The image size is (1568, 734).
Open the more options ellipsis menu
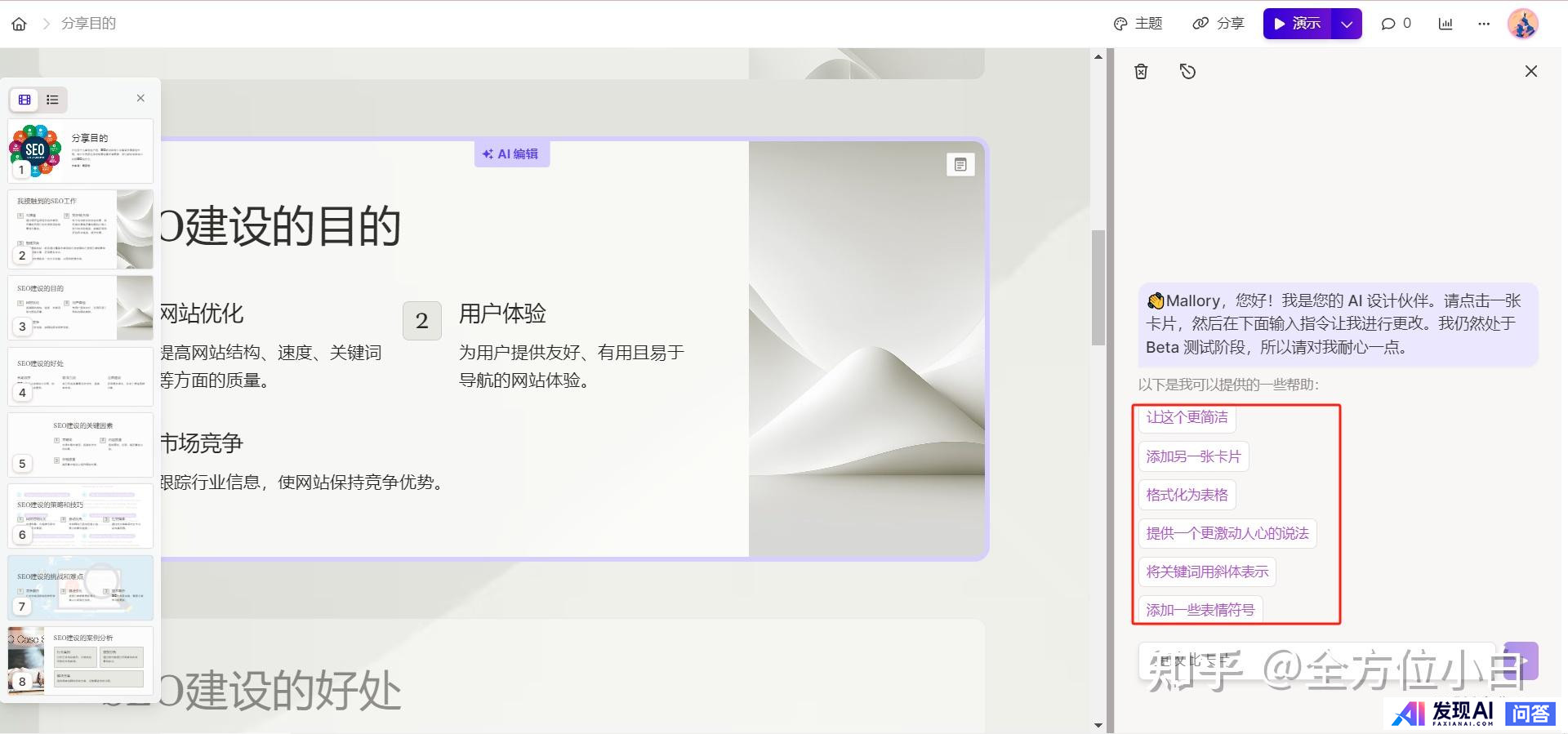(x=1484, y=24)
